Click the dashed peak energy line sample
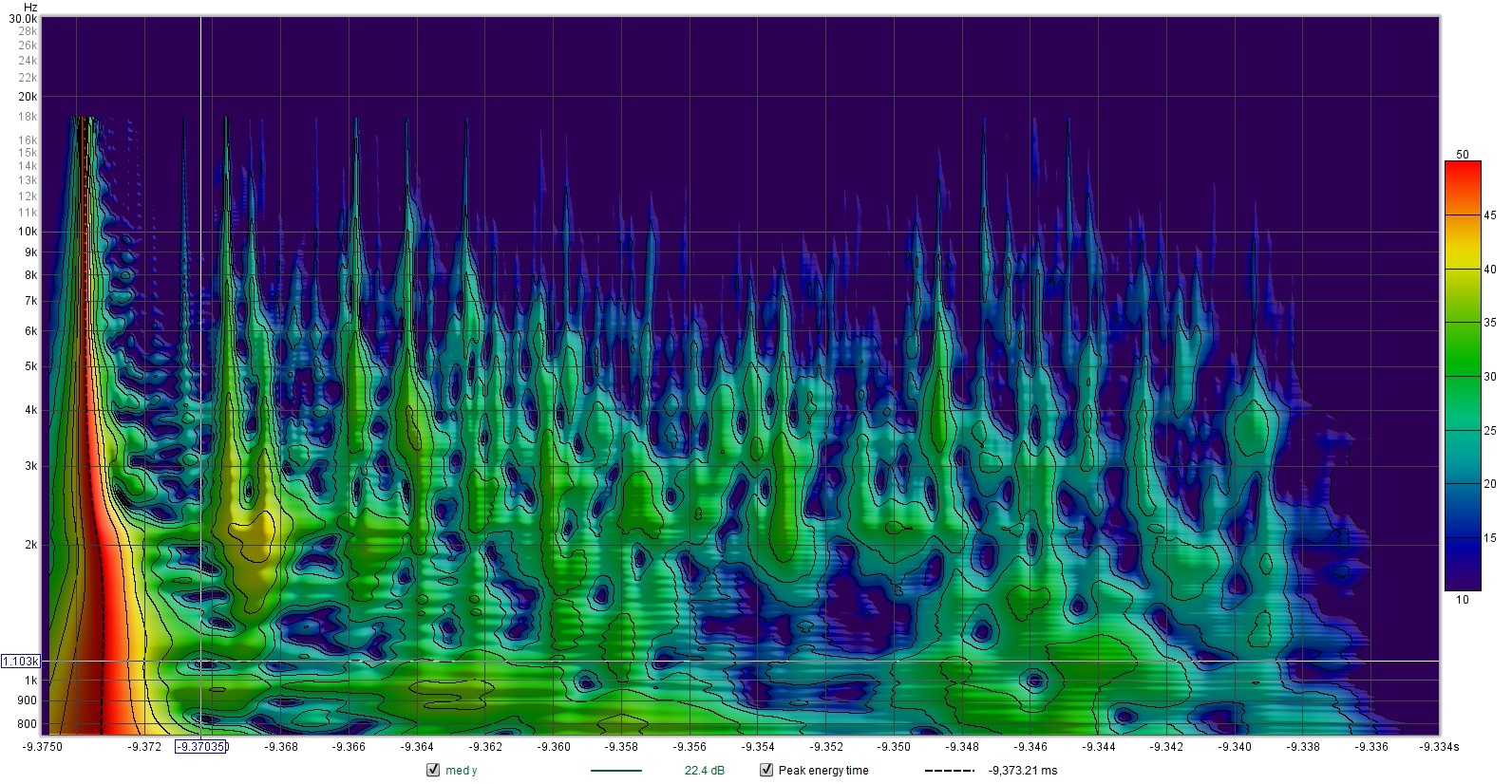1512x784 pixels. 949,771
